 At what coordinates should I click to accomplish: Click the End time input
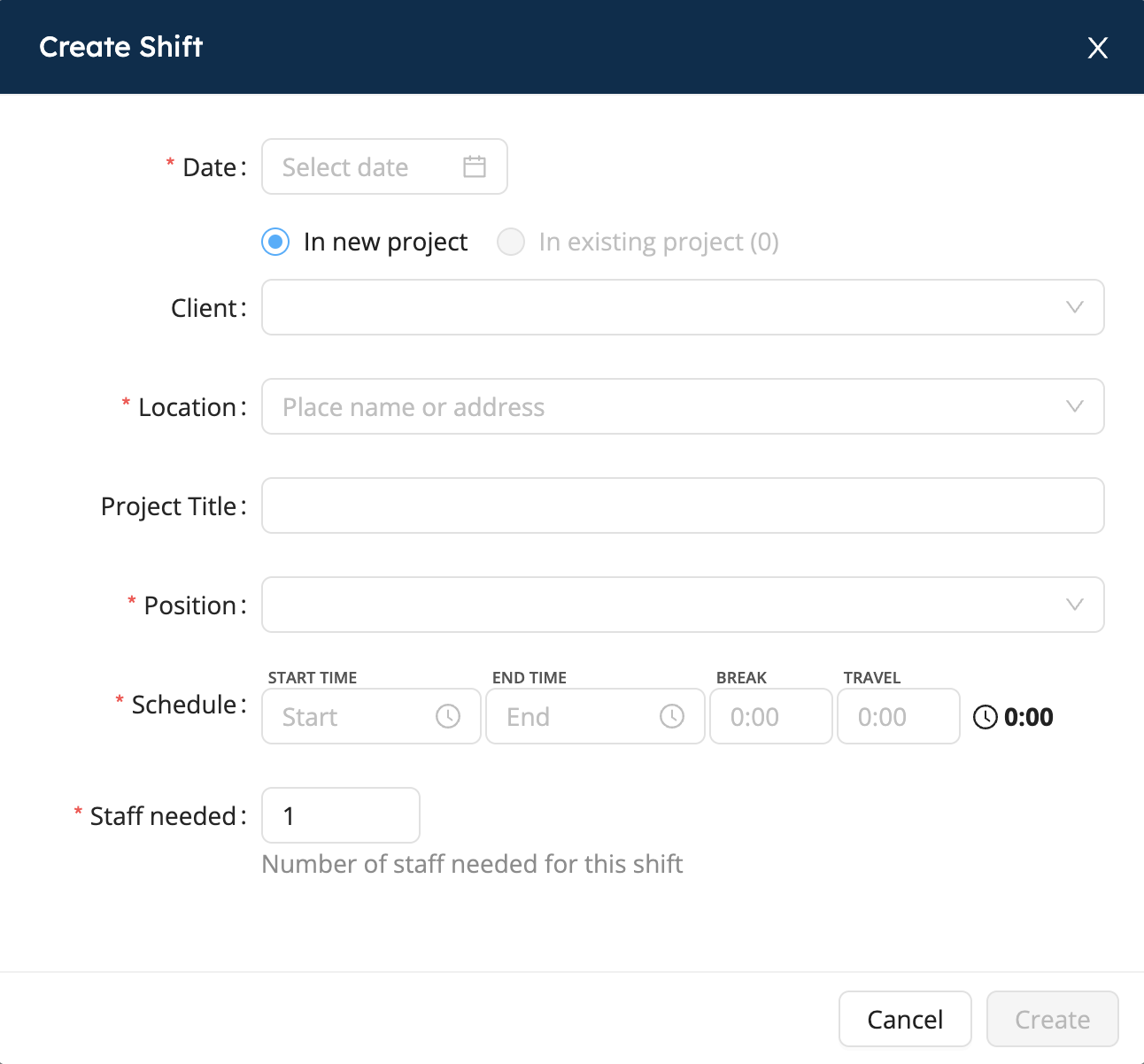coord(595,716)
